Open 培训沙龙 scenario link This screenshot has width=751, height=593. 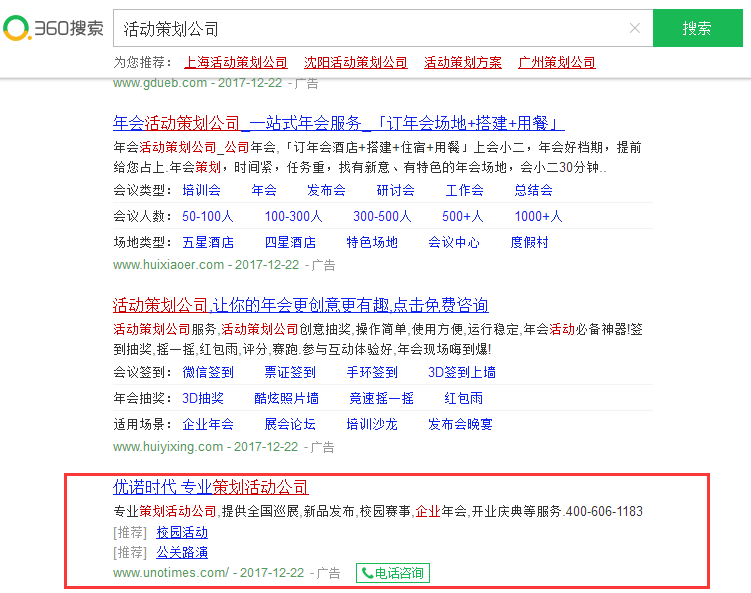point(372,424)
